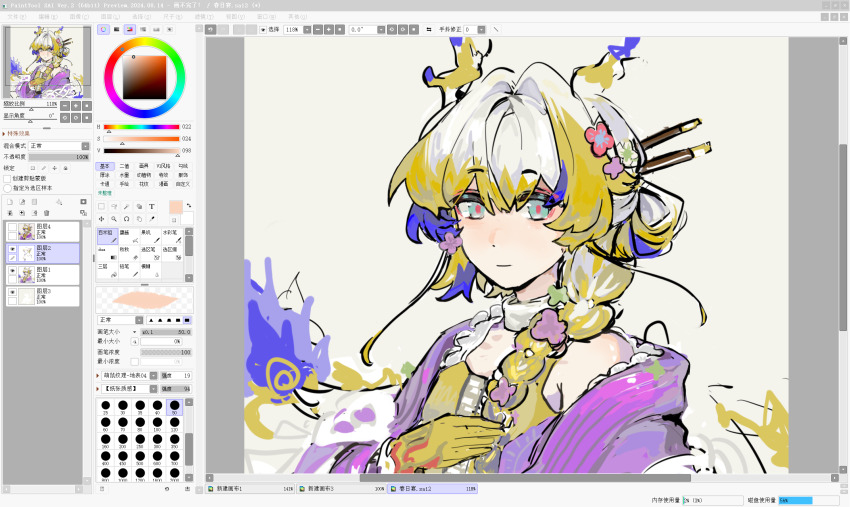Click the navigator preview thumbnail
The image size is (850, 507).
(x=47, y=62)
